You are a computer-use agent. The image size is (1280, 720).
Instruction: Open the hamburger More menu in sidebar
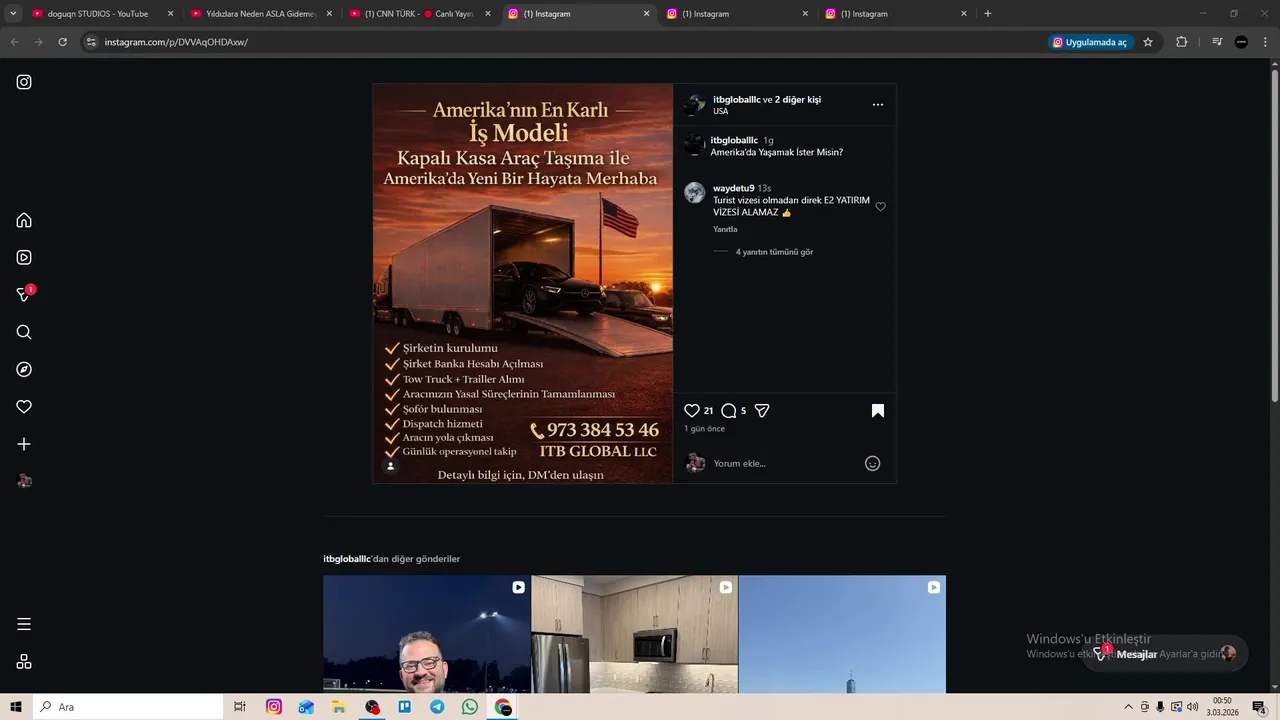pos(24,624)
